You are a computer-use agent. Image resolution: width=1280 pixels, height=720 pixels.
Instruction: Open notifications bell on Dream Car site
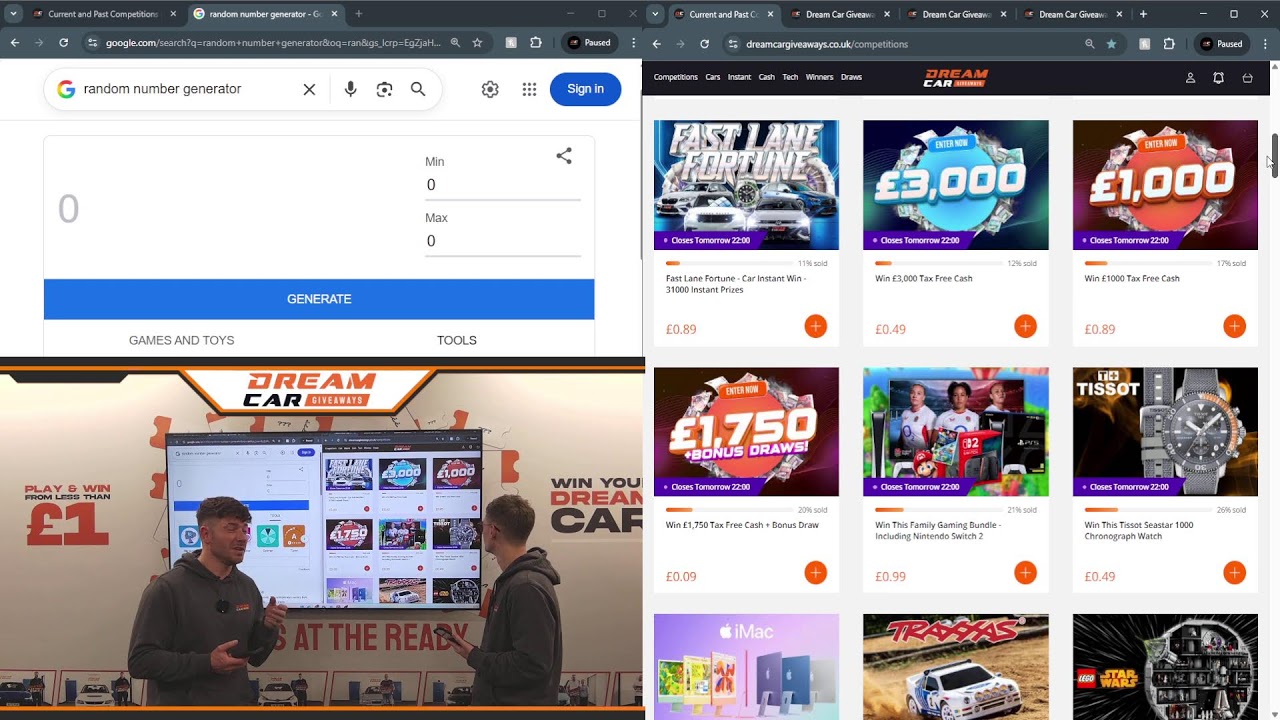[1218, 77]
